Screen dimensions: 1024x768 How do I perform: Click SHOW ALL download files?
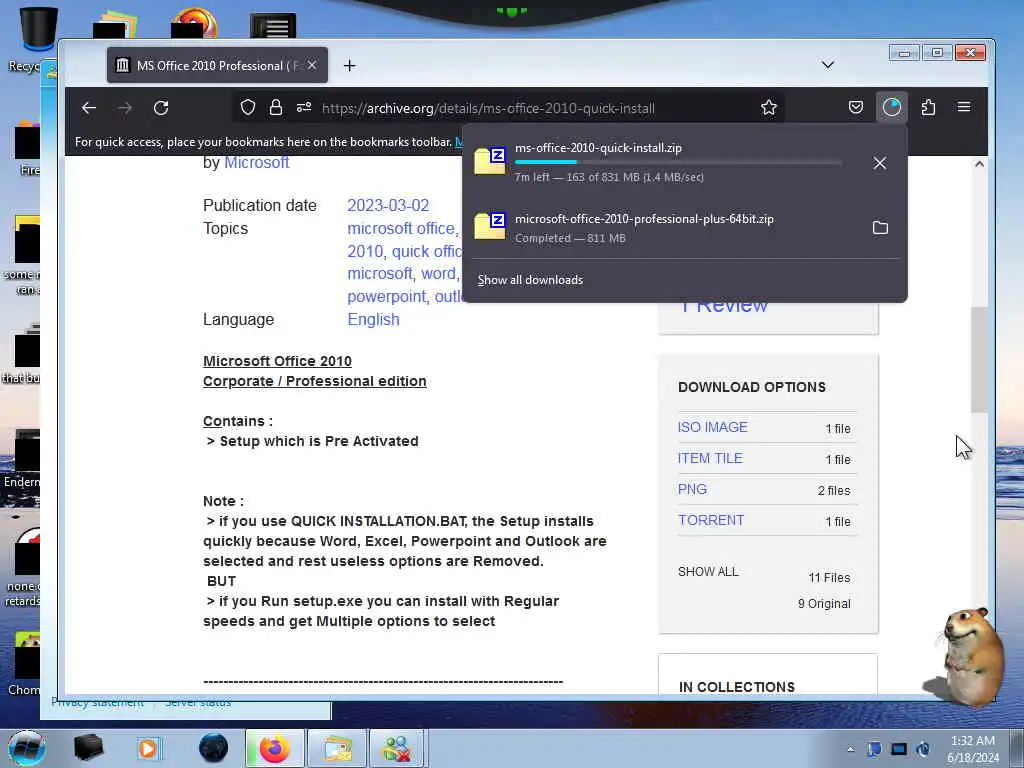tap(708, 571)
